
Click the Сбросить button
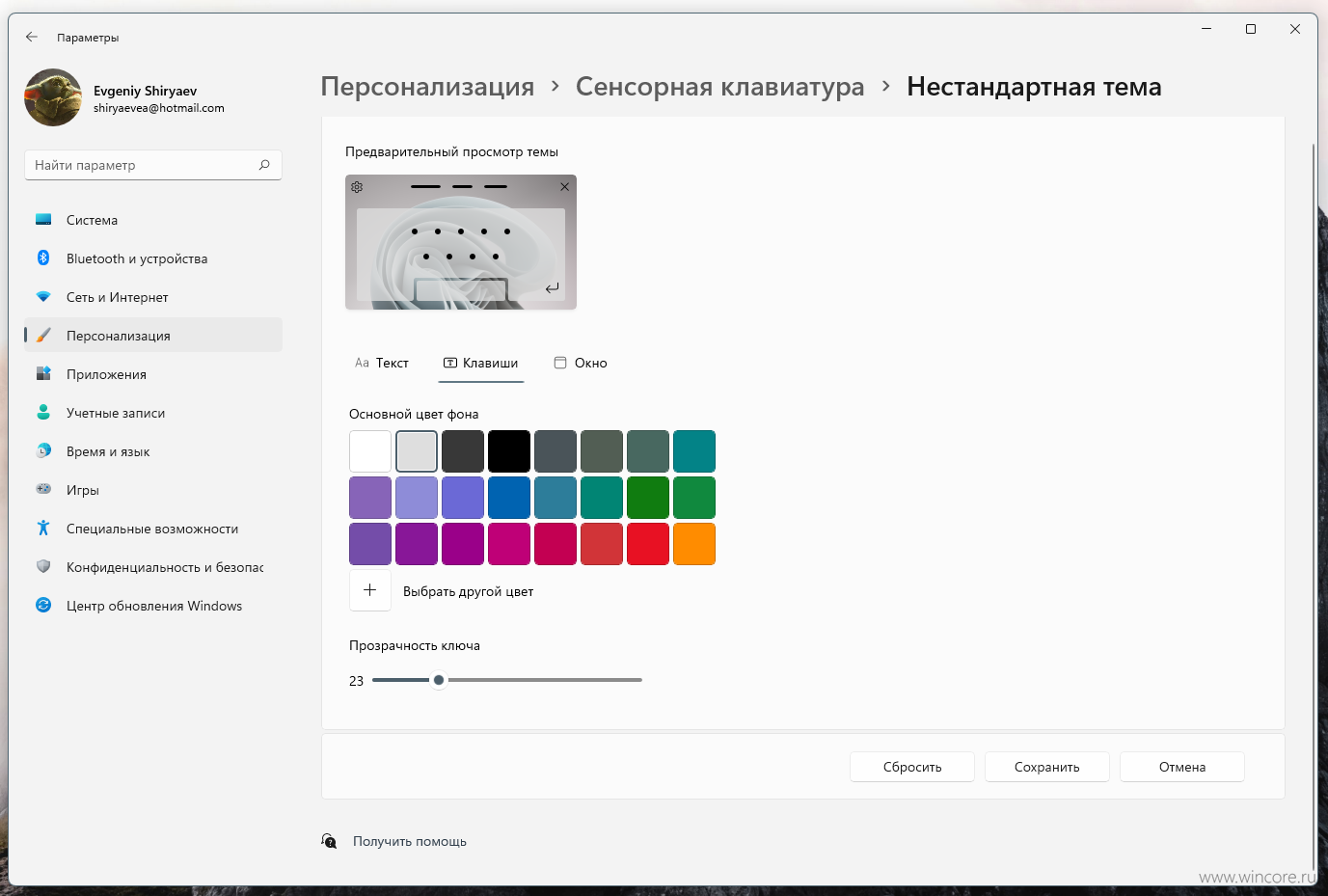pyautogui.click(x=912, y=767)
